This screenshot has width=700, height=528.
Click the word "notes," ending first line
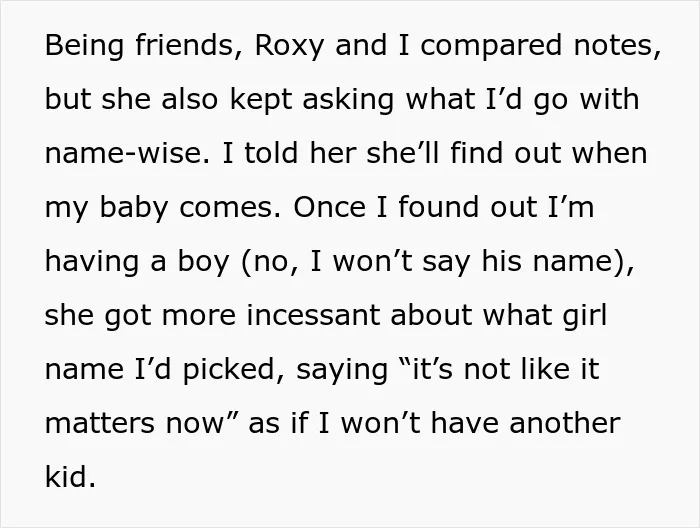[x=617, y=46]
